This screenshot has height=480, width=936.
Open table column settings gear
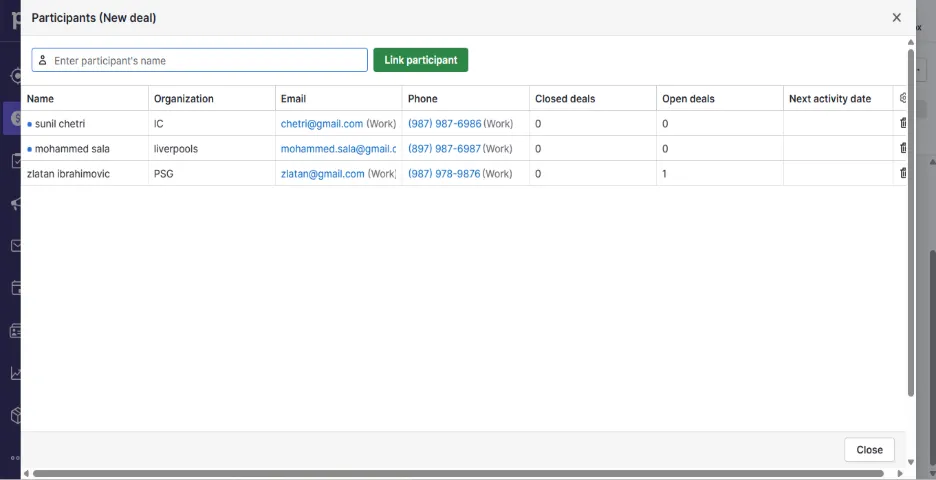903,98
